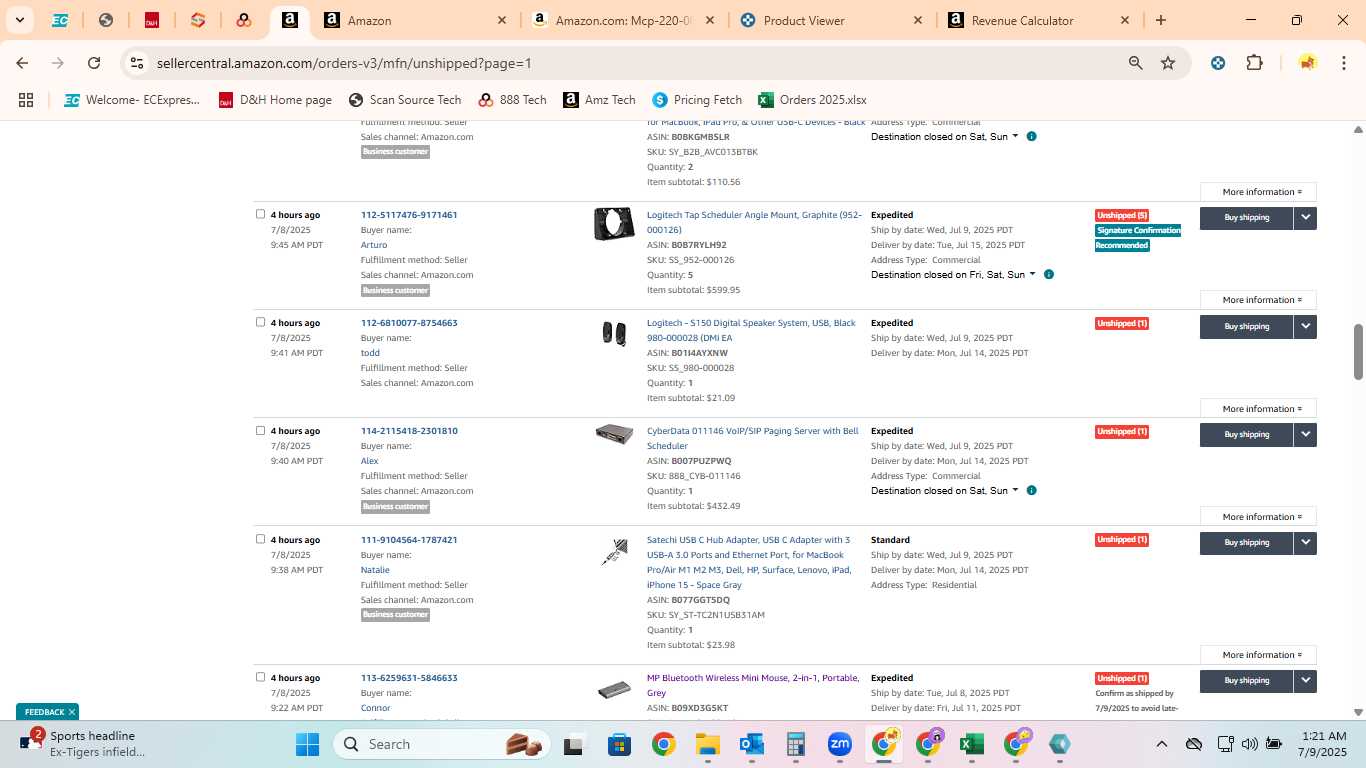
Task: Open Microsoft Store from the taskbar
Action: click(x=619, y=744)
